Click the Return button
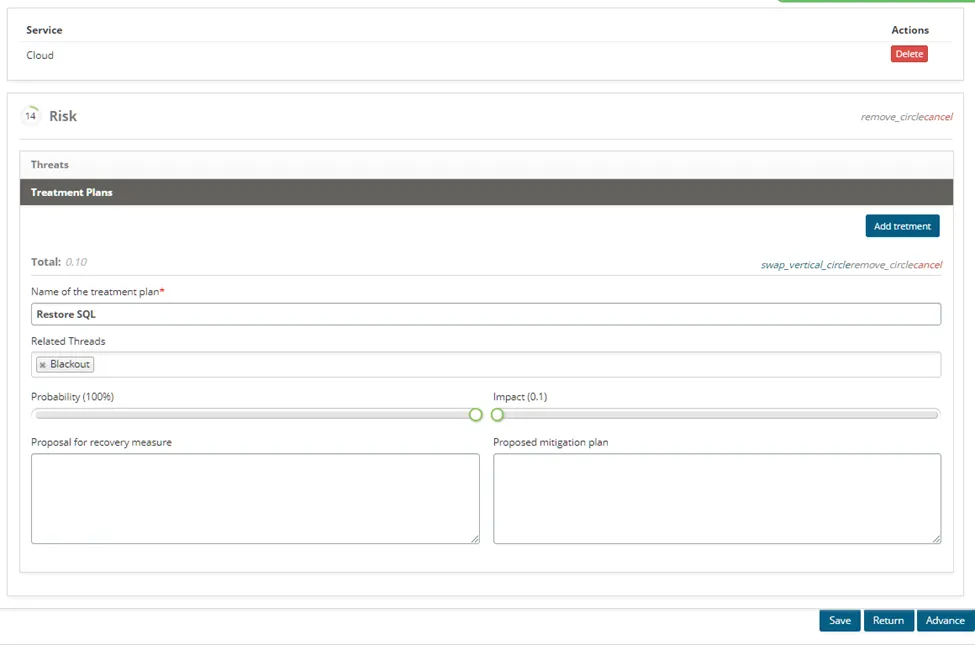The width and height of the screenshot is (975, 645). [x=889, y=621]
